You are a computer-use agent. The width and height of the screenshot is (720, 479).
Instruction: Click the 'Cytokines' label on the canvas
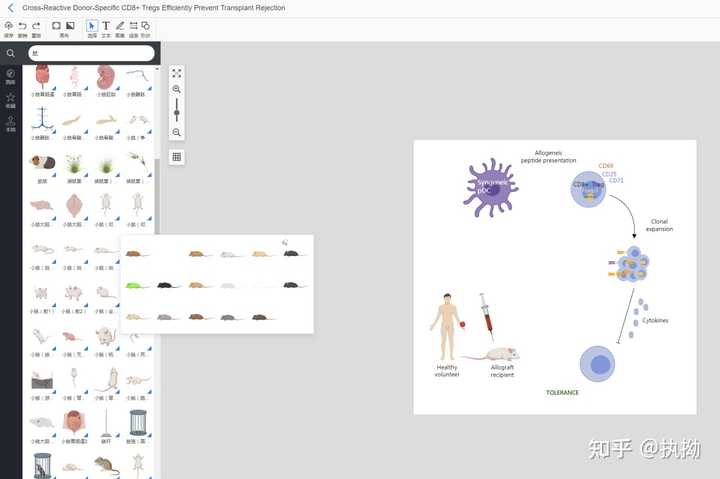pyautogui.click(x=655, y=320)
